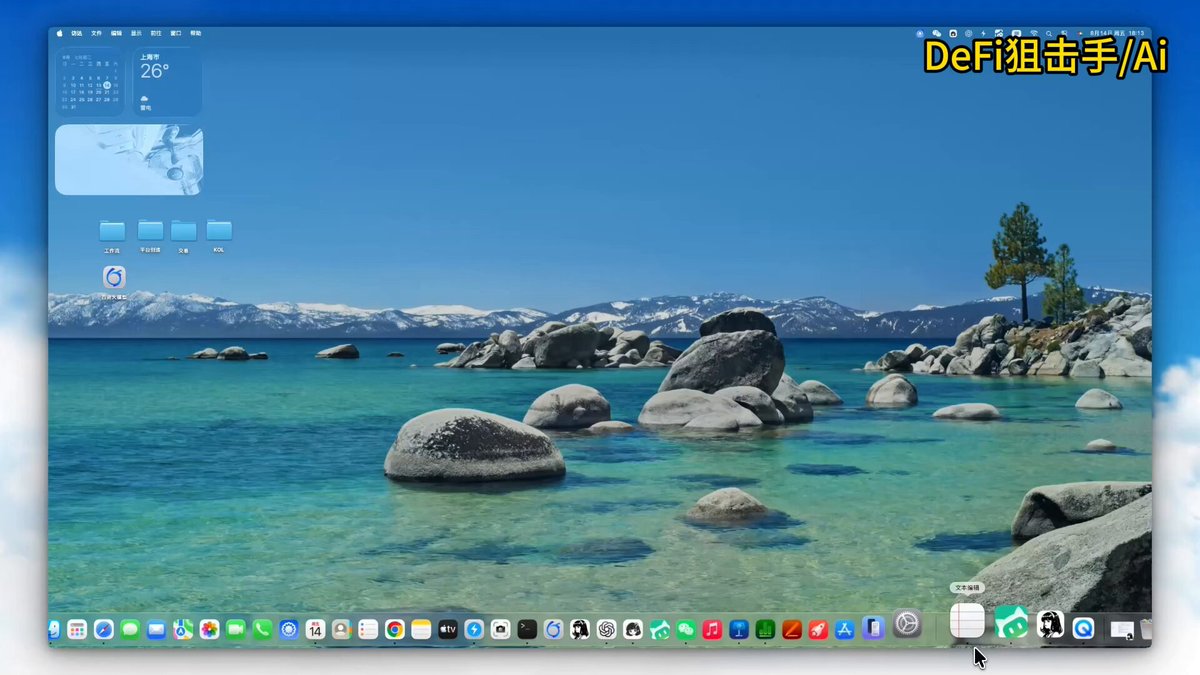Open the Apple menu

coord(59,33)
